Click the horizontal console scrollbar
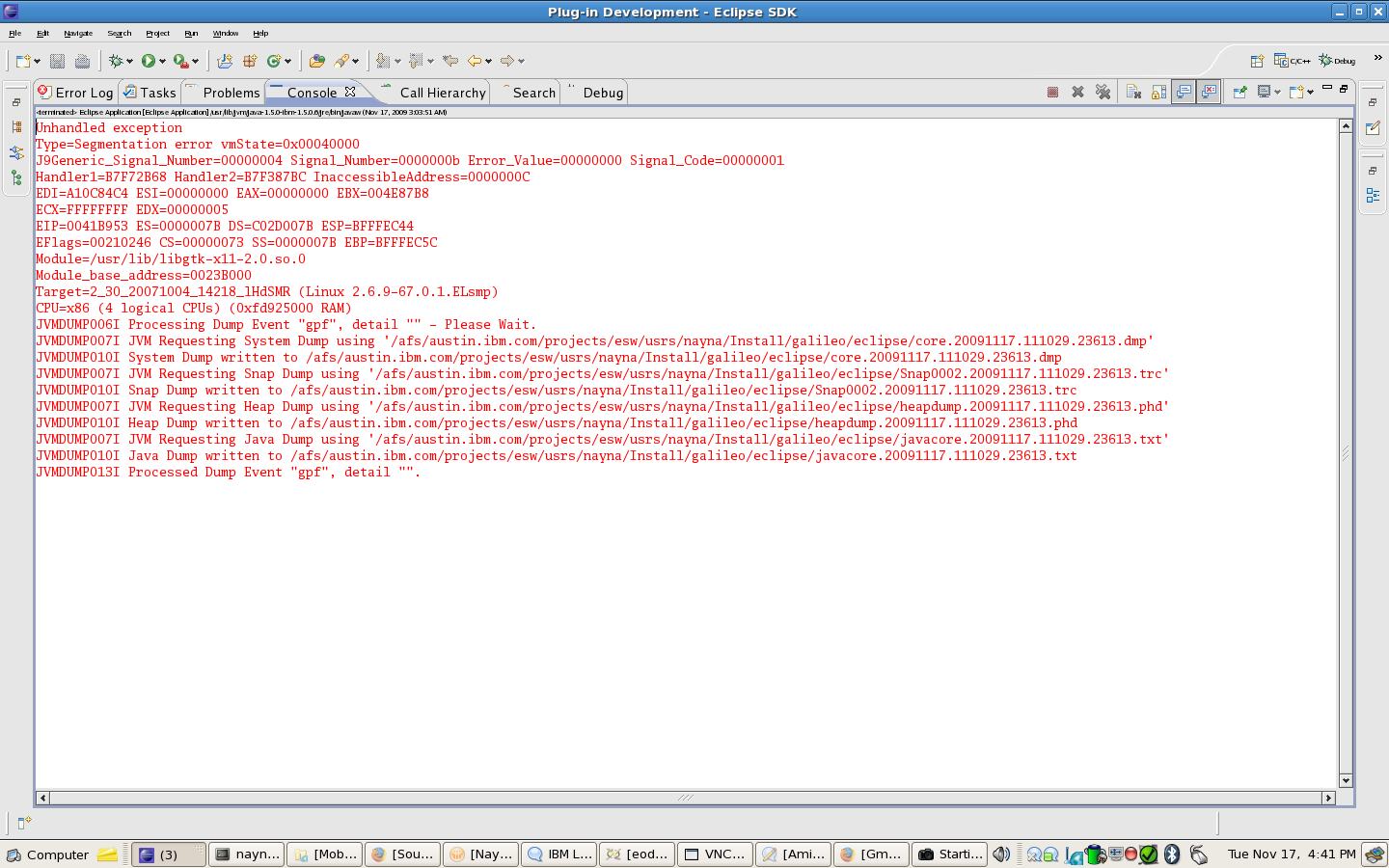1389x868 pixels. point(686,798)
